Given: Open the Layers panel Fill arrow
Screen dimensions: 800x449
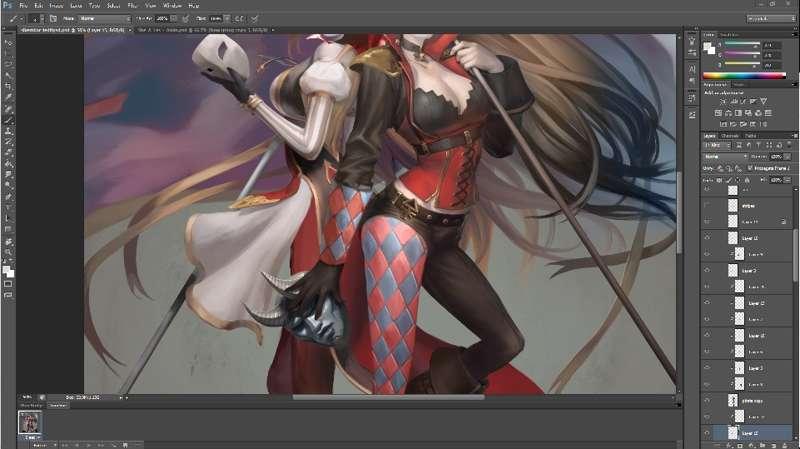Looking at the screenshot, I should click(x=788, y=180).
